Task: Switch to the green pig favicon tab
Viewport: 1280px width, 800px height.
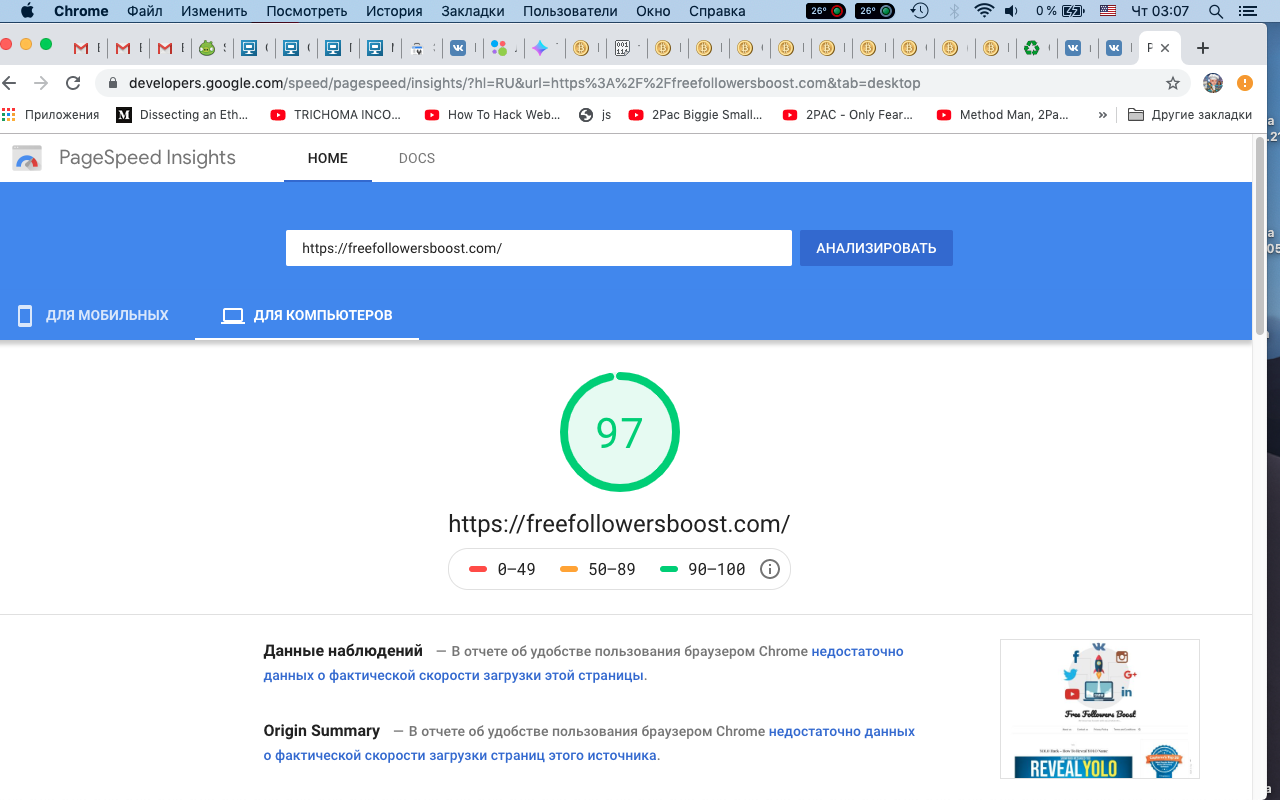Action: tap(207, 48)
